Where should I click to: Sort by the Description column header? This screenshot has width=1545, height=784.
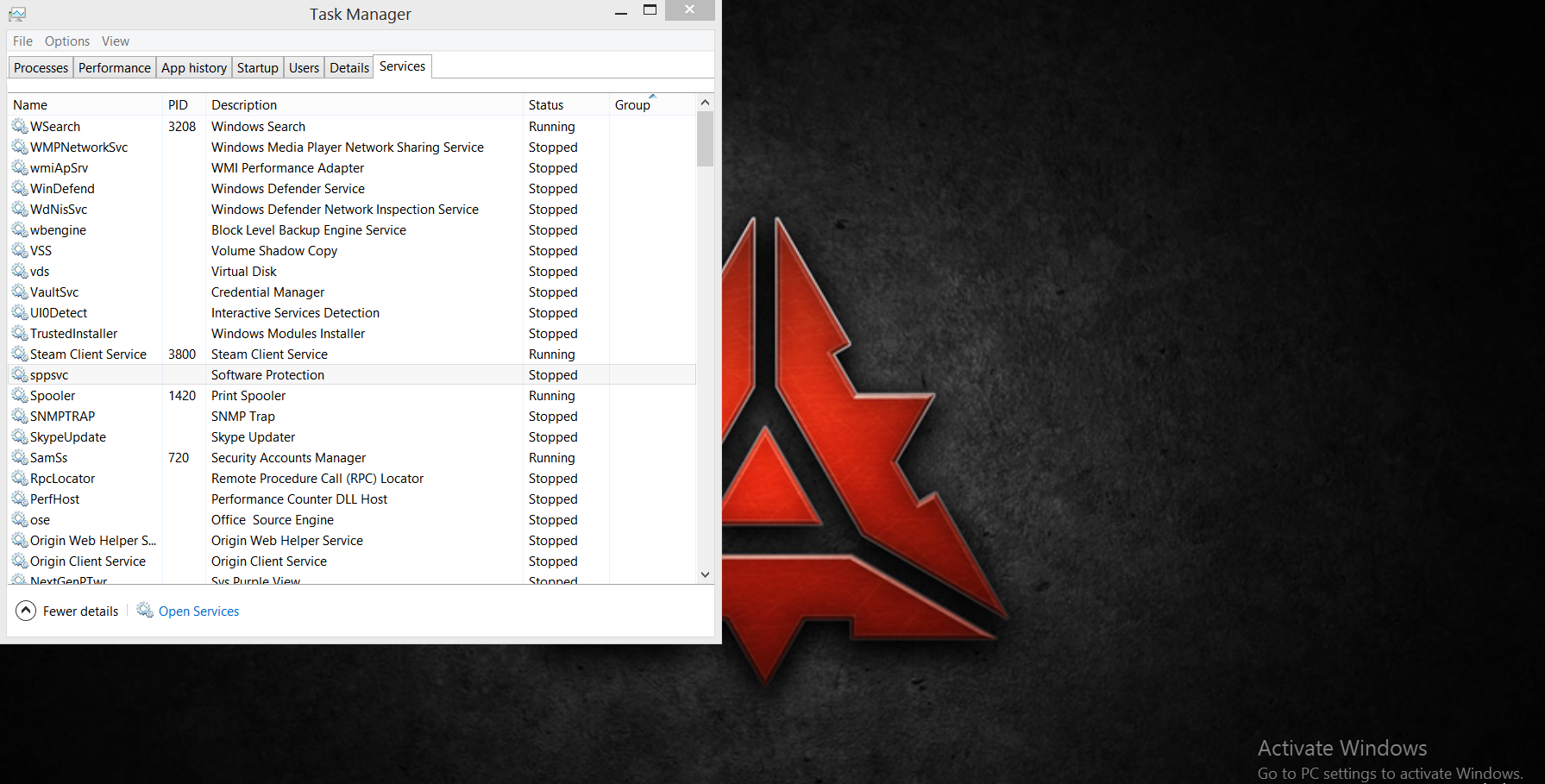tap(364, 104)
